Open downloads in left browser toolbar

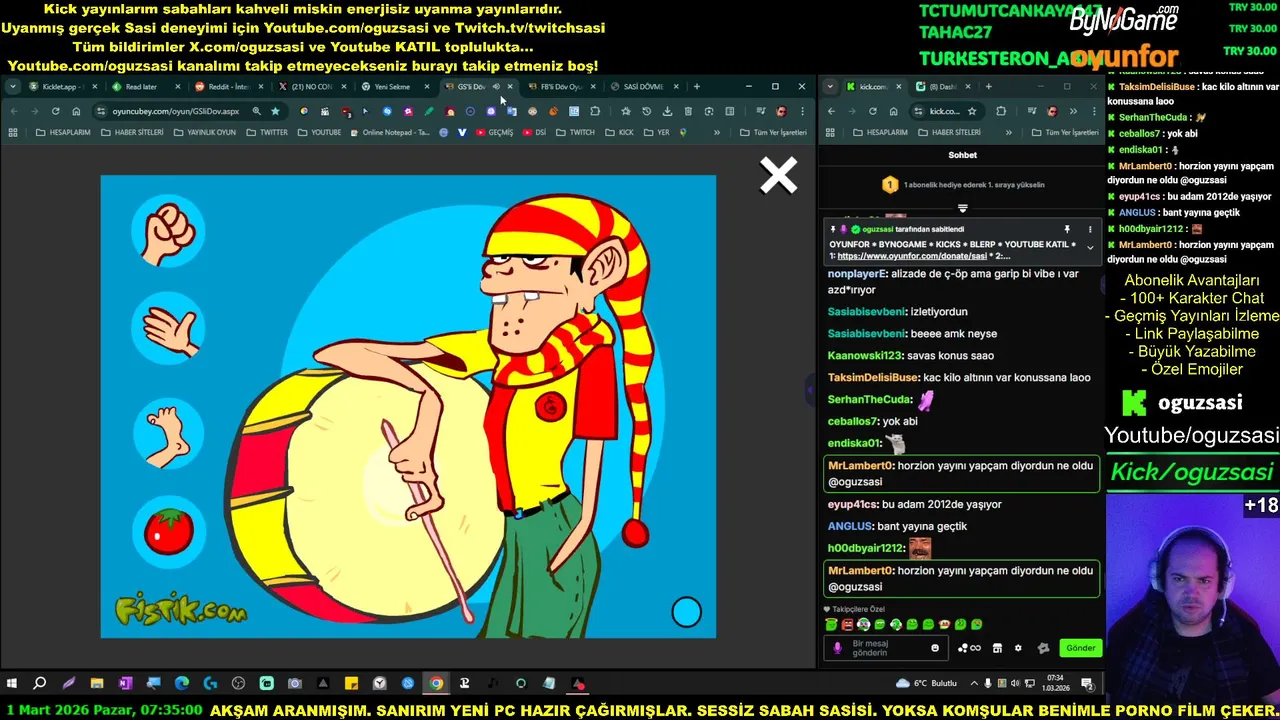pos(667,111)
